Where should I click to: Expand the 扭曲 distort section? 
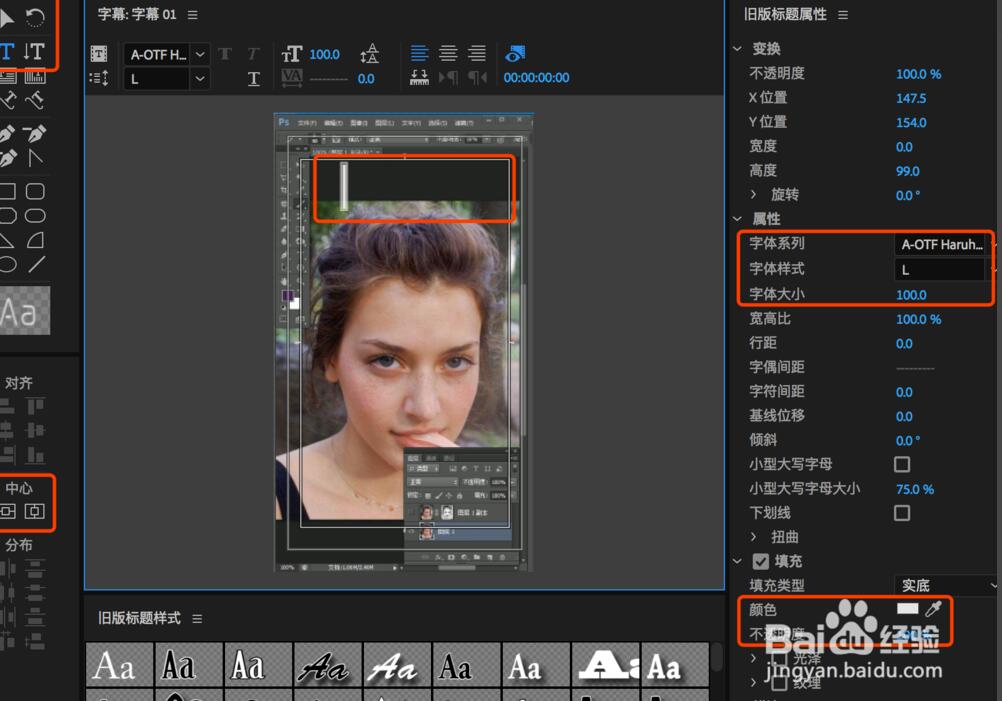click(754, 537)
